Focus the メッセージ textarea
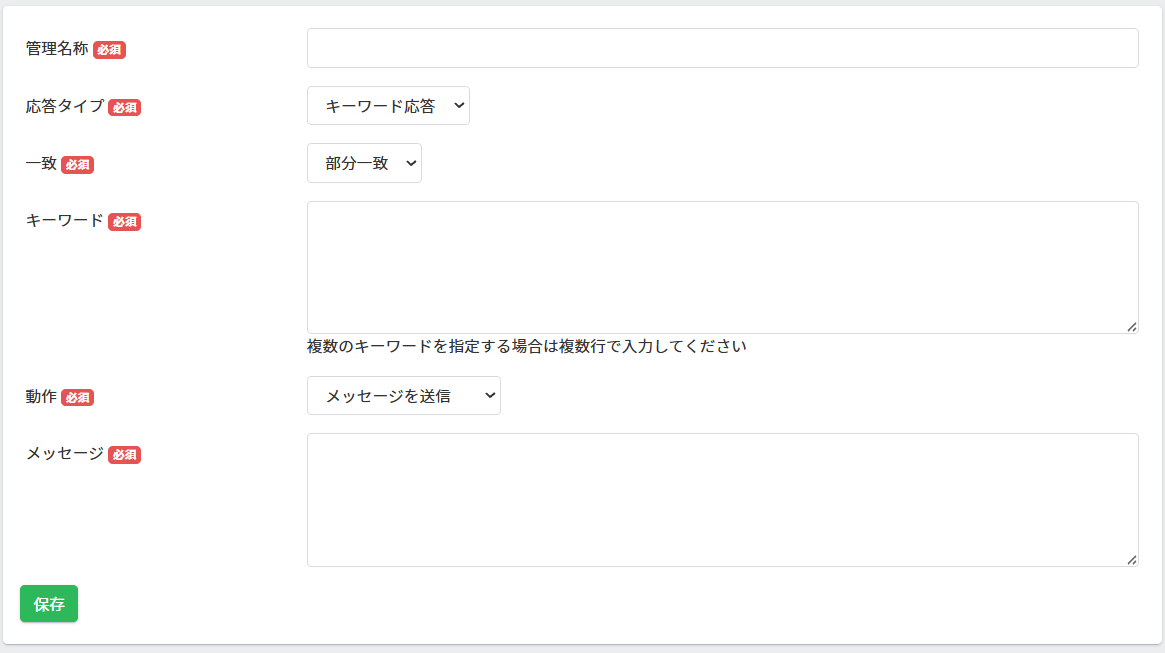The height and width of the screenshot is (653, 1165). point(722,499)
